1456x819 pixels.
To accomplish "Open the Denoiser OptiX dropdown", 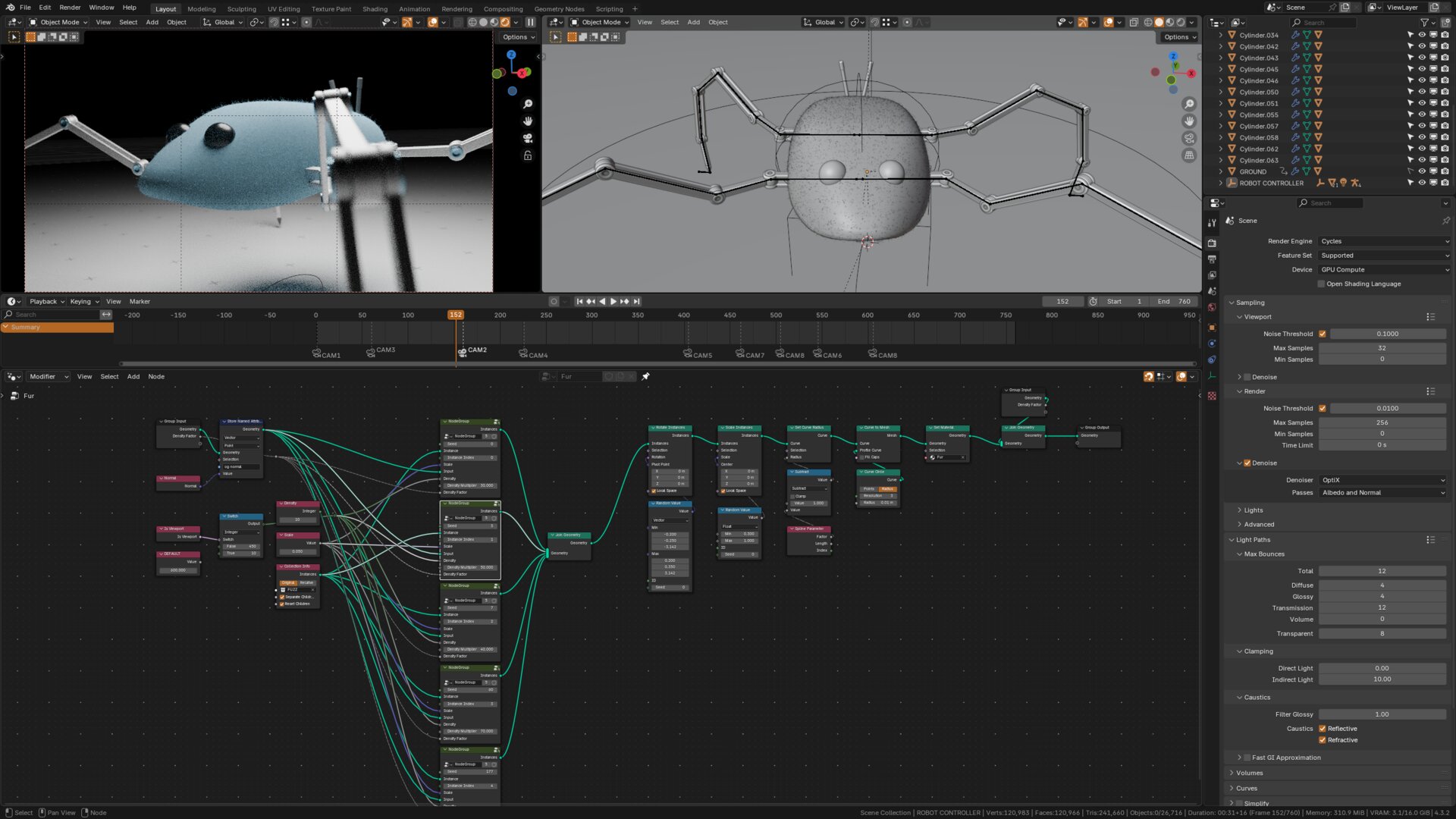I will [1383, 480].
